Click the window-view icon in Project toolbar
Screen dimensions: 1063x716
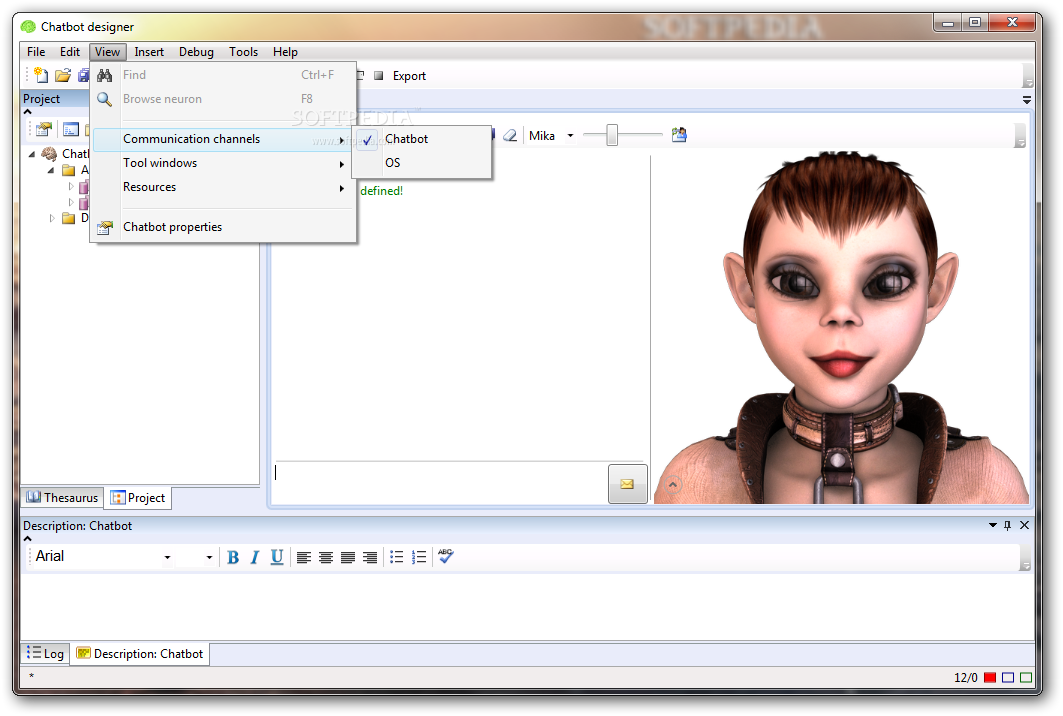tap(71, 129)
